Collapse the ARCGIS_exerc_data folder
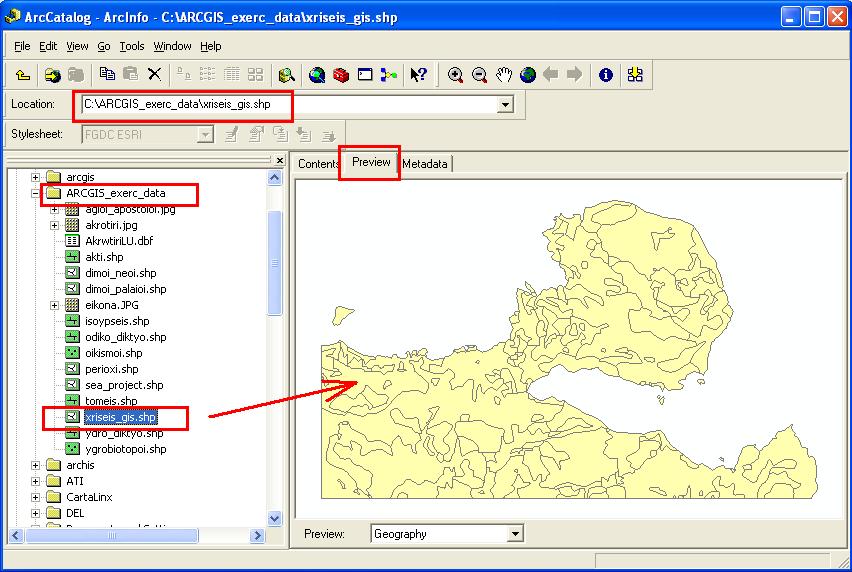The width and height of the screenshot is (852, 572). [x=35, y=193]
